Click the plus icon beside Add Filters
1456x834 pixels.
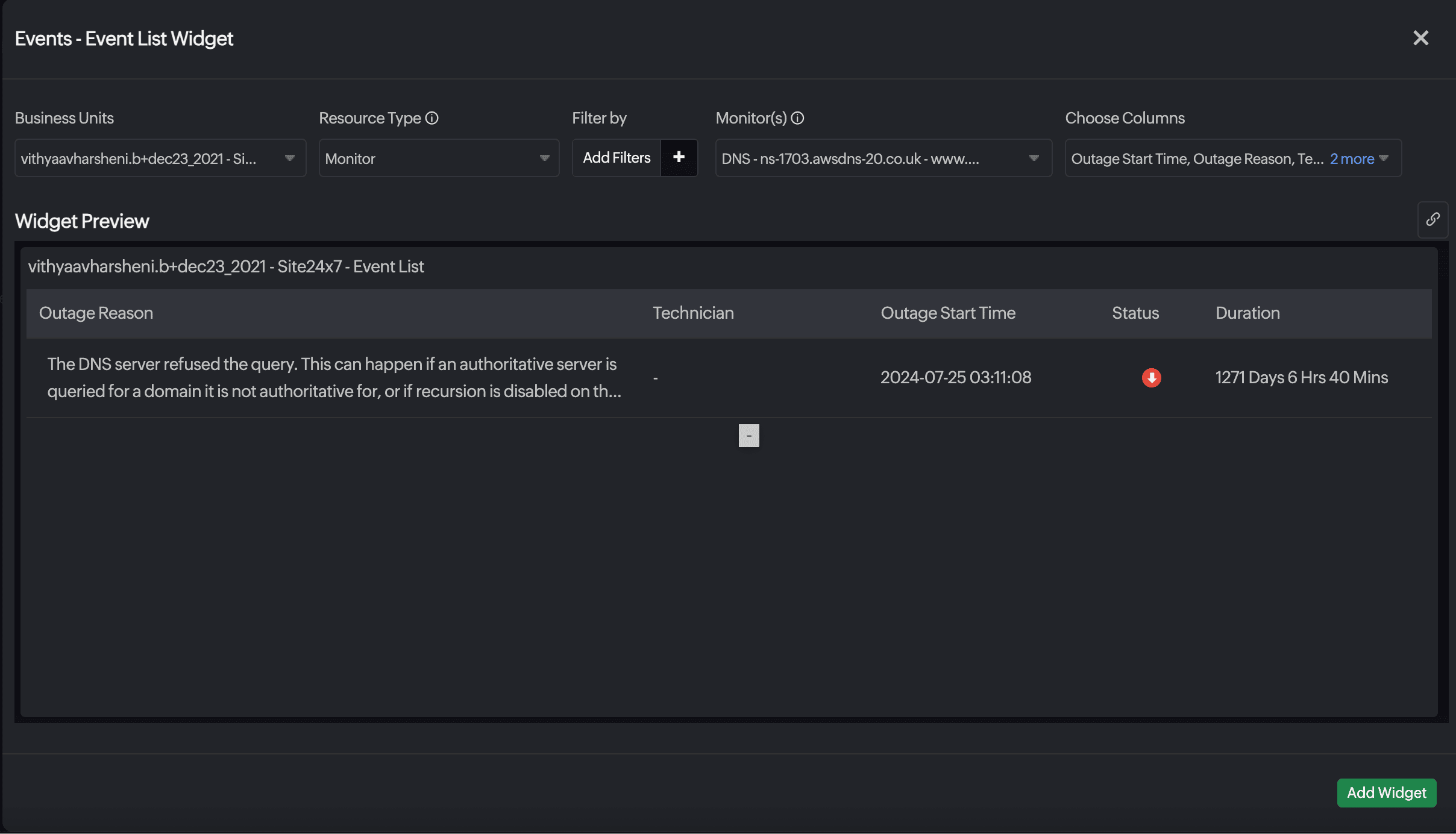point(679,157)
